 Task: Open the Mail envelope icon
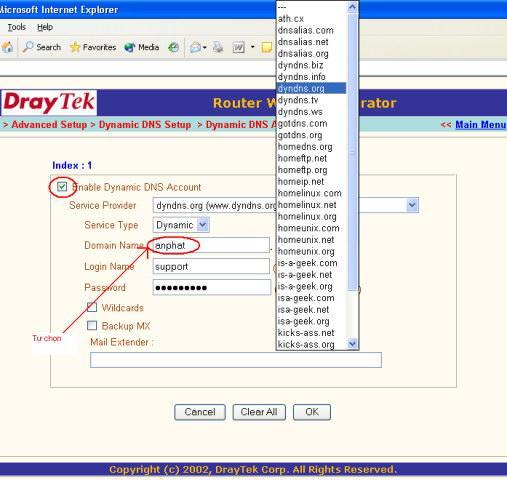[195, 48]
